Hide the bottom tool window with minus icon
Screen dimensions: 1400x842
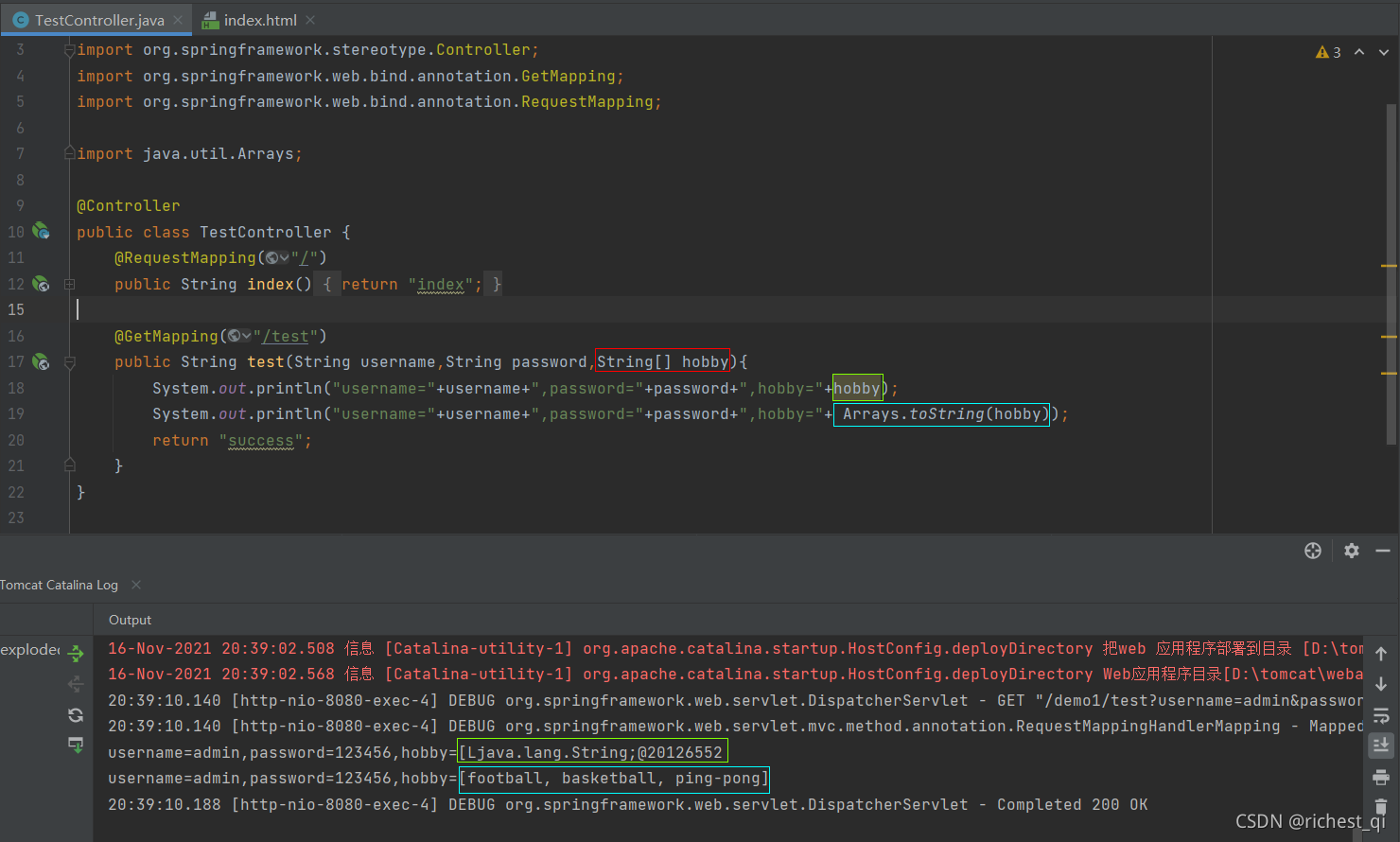tap(1383, 551)
